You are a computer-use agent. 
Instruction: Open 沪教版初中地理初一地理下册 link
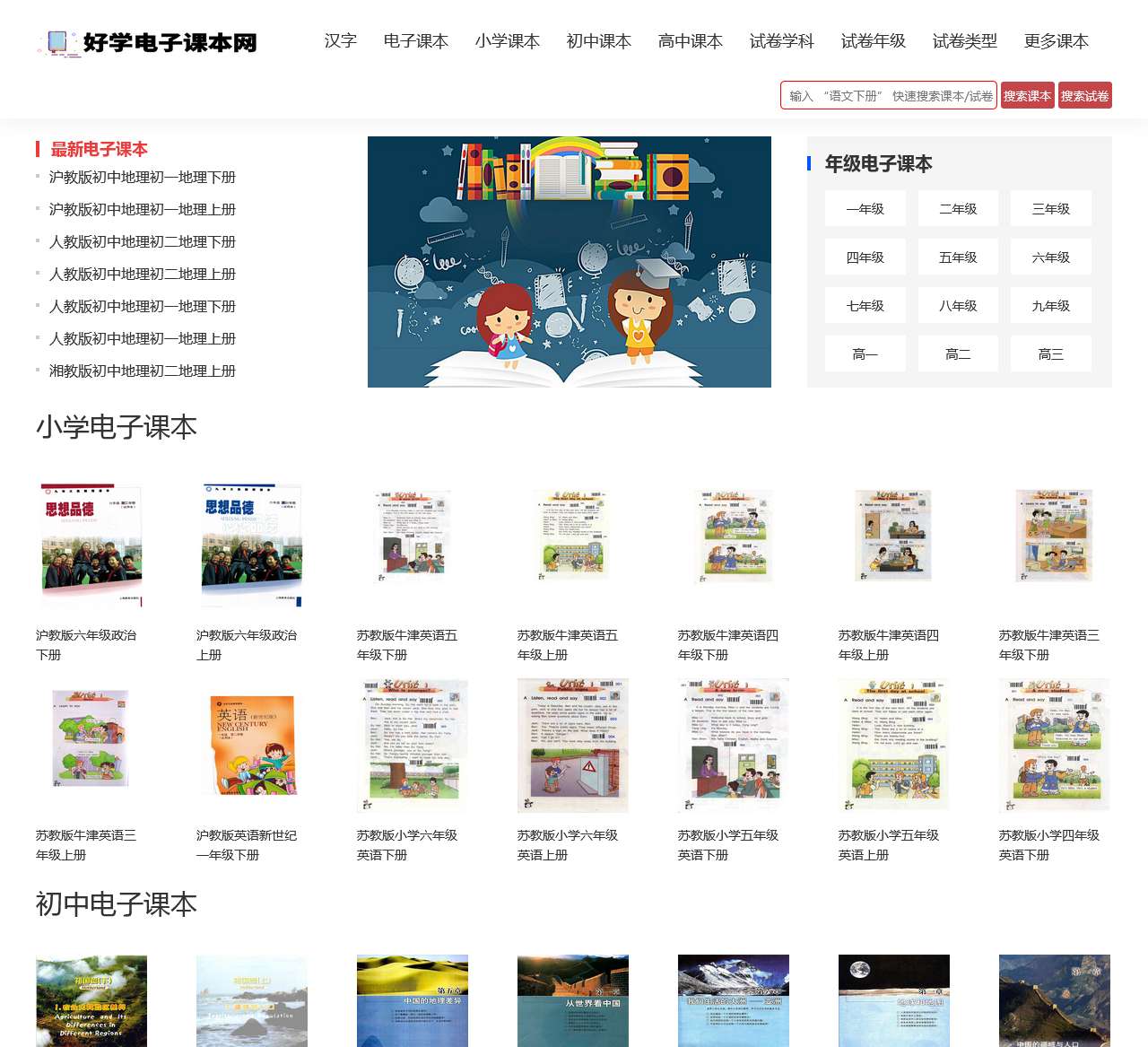(142, 177)
